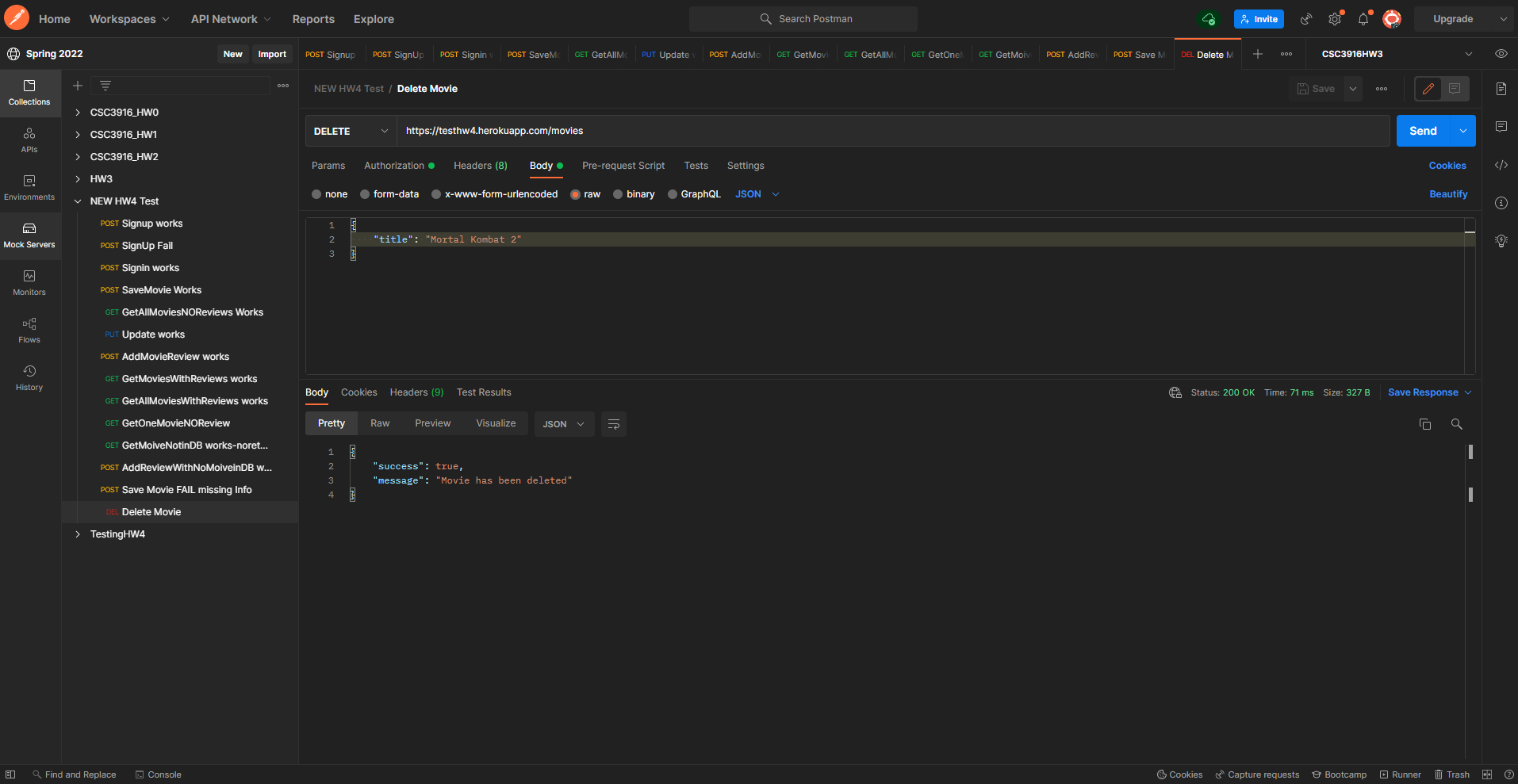This screenshot has height=784, width=1518.
Task: Switch to the Tests tab of the request
Action: coord(696,166)
